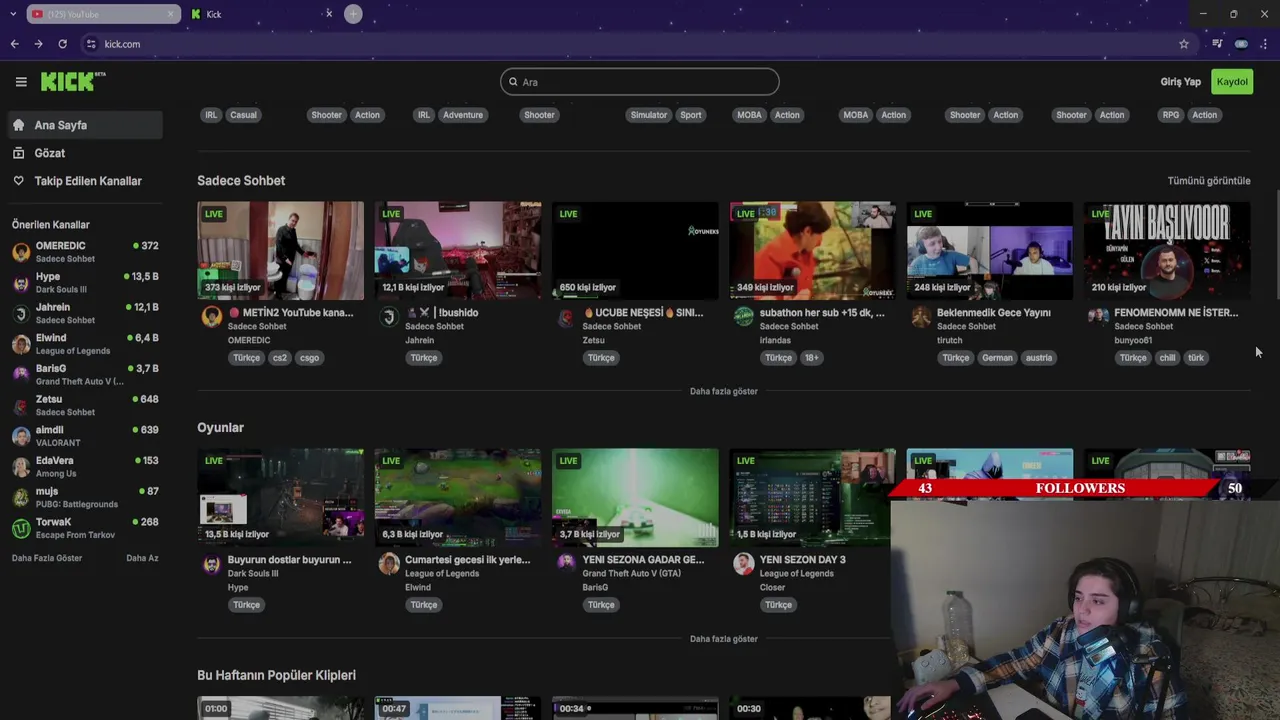The width and height of the screenshot is (1280, 720).
Task: Click Elwind avatar under League stream
Action: point(389,565)
